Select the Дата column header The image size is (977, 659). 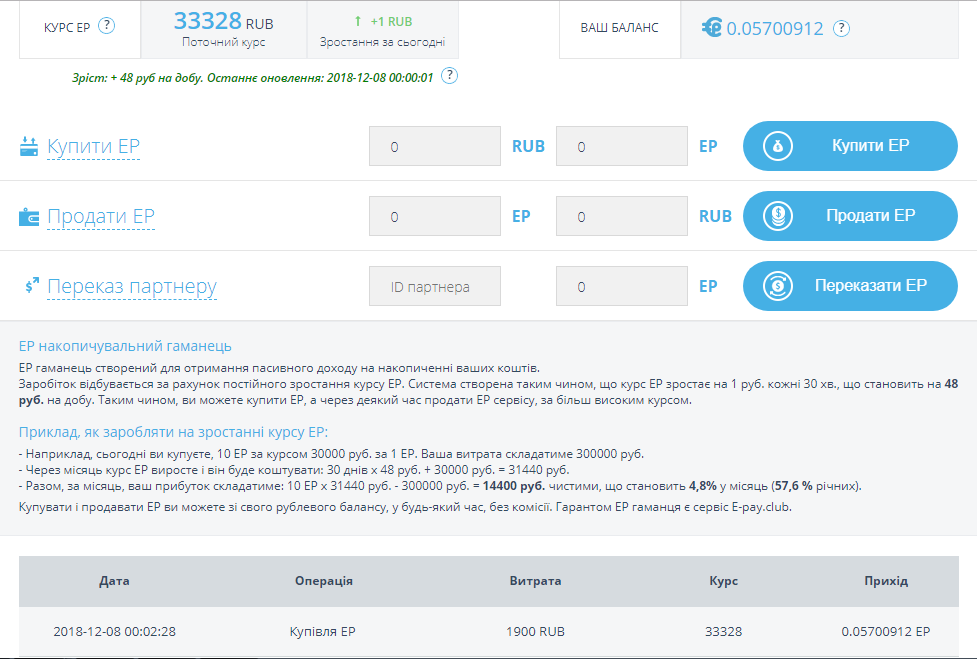click(x=114, y=581)
